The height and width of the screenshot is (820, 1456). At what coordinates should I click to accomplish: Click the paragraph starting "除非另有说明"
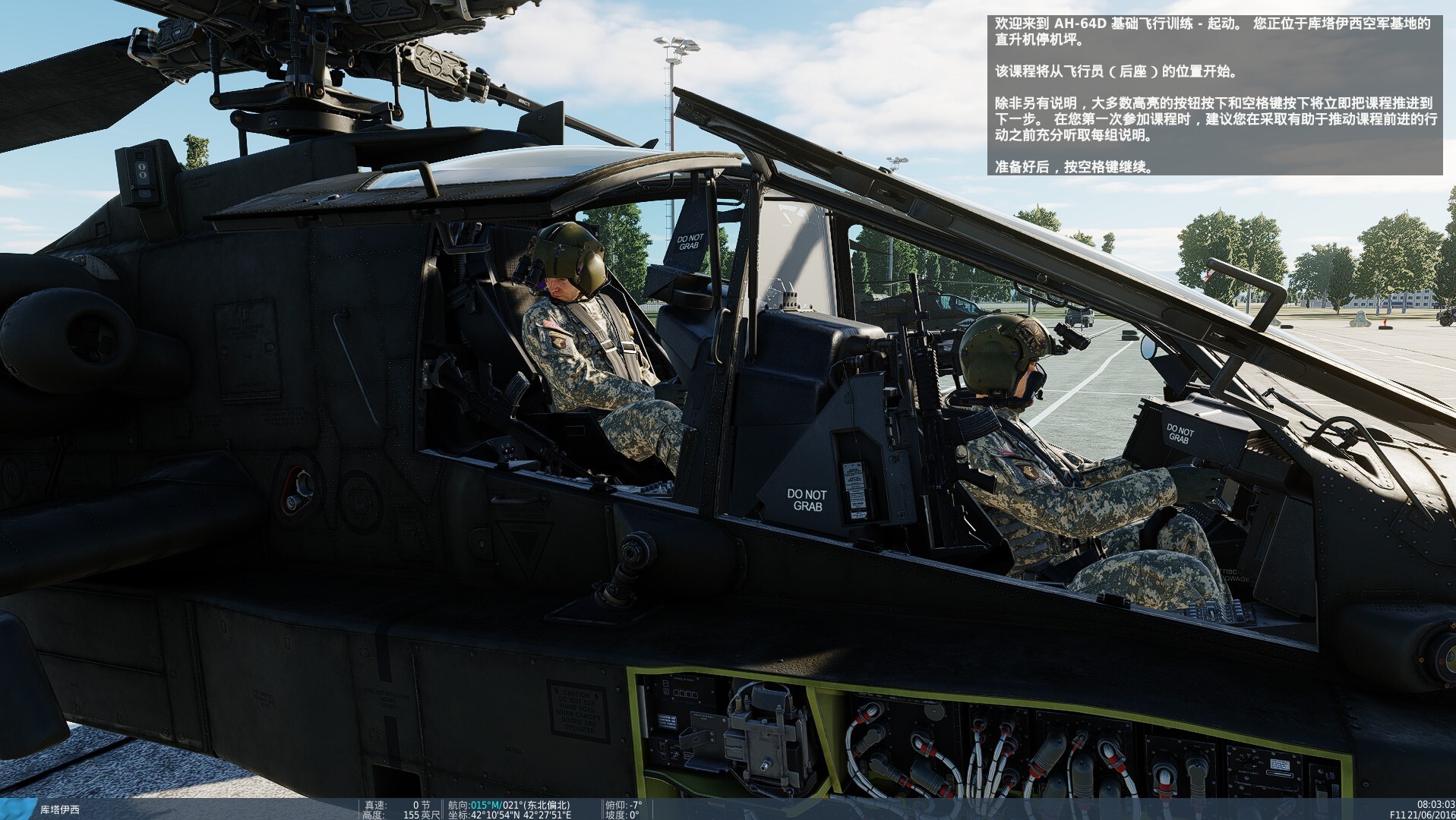click(1216, 119)
